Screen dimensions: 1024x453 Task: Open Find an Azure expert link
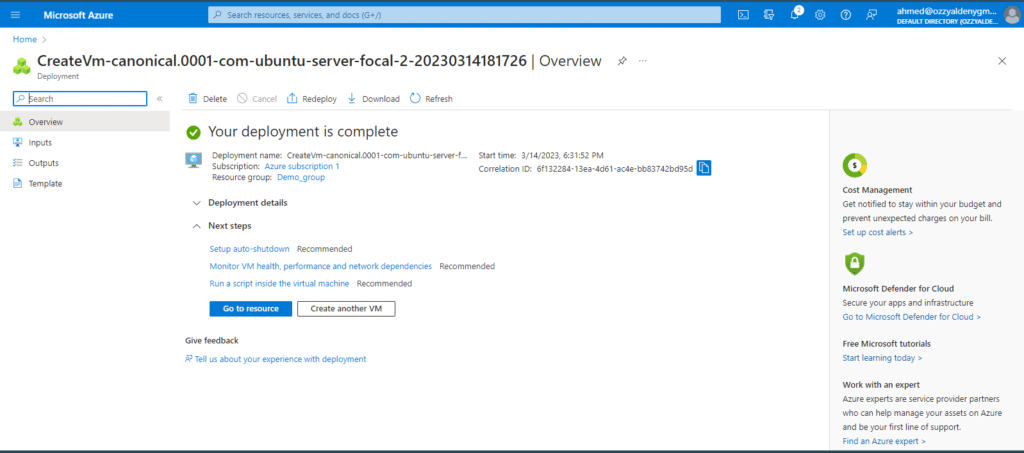point(884,441)
